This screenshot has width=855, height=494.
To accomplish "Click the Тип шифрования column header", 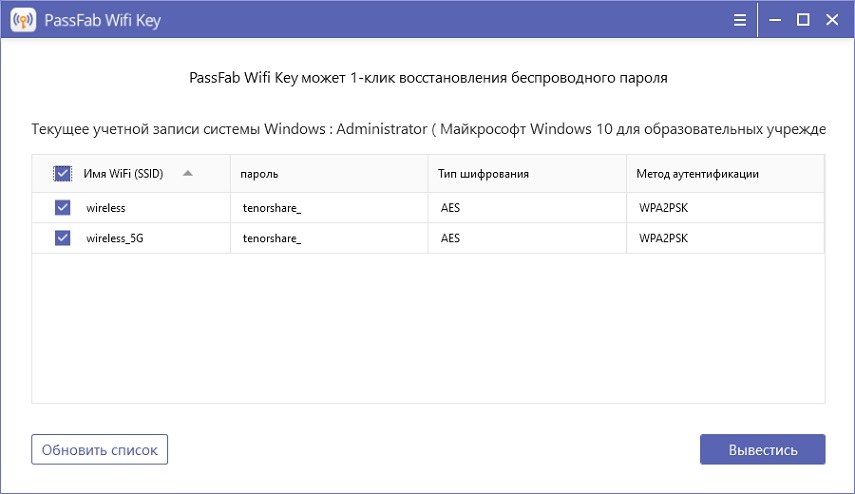I will pos(527,173).
